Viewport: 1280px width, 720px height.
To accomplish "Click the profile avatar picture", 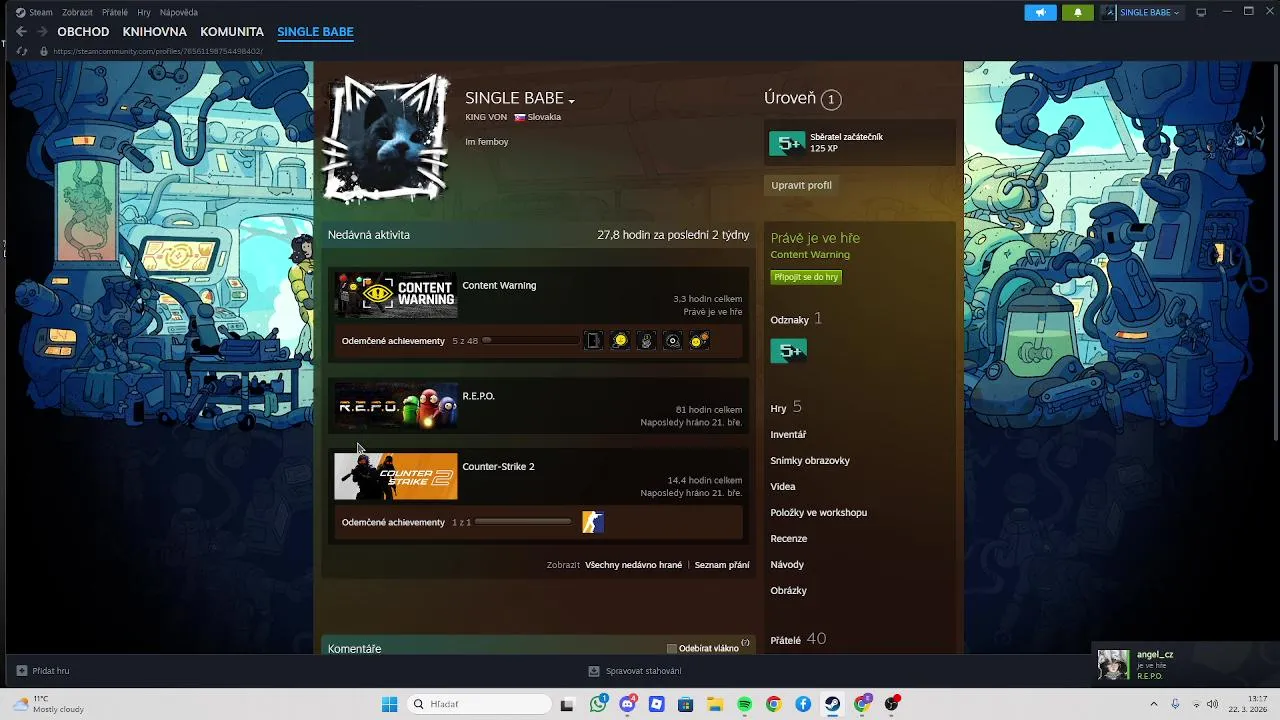I will (x=387, y=137).
